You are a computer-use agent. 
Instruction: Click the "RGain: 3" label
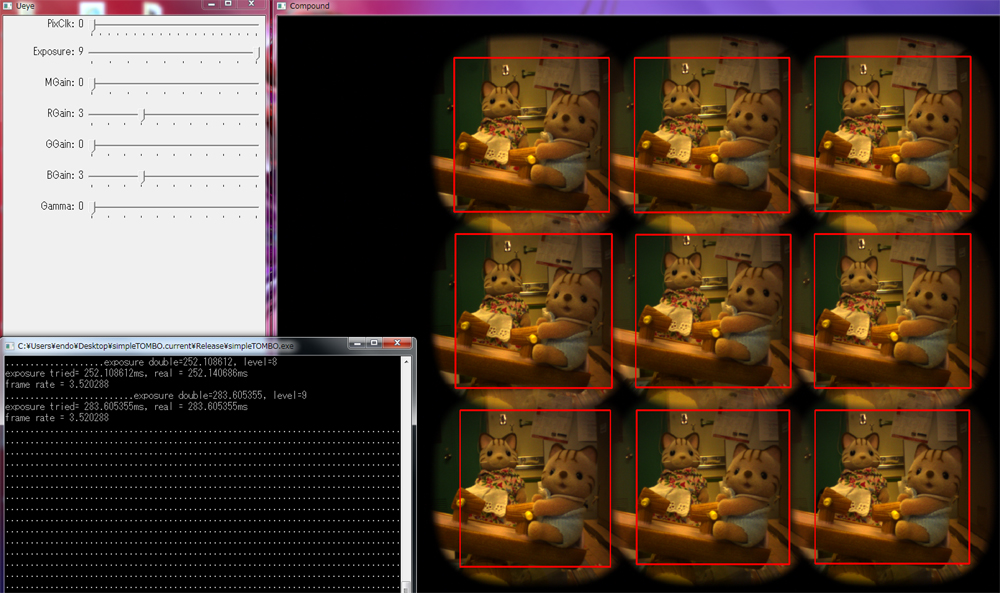pyautogui.click(x=65, y=113)
